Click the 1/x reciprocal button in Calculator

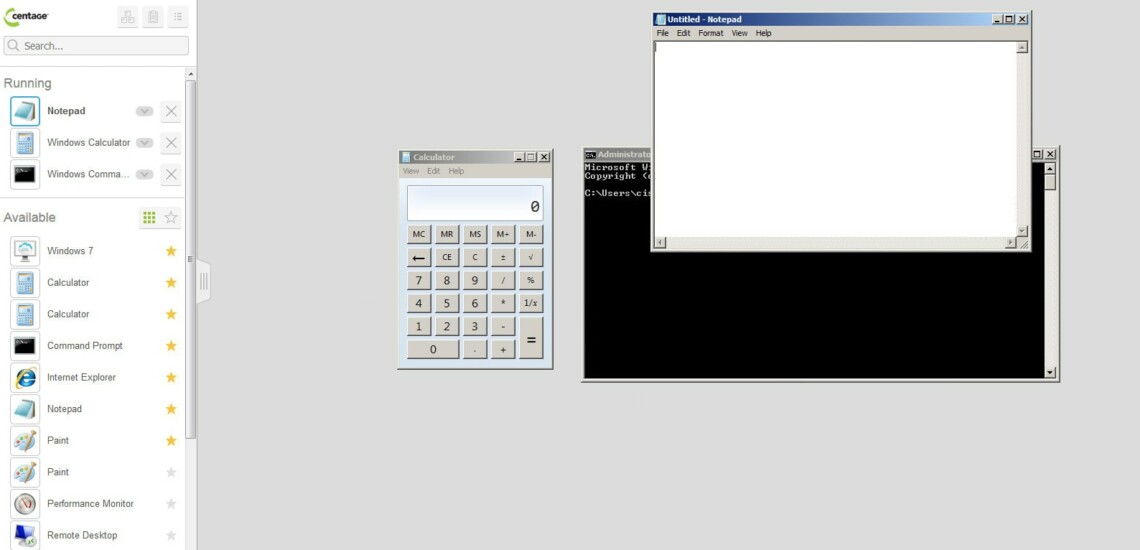point(531,303)
